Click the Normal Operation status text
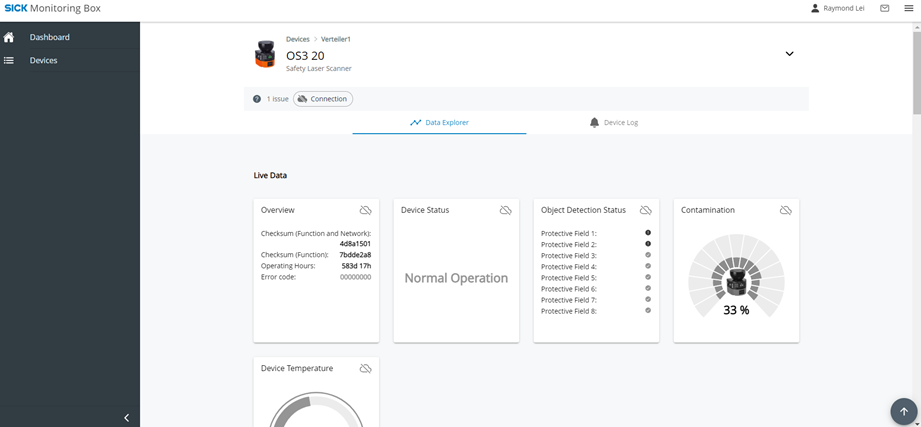The width and height of the screenshot is (921, 427). pyautogui.click(x=456, y=278)
